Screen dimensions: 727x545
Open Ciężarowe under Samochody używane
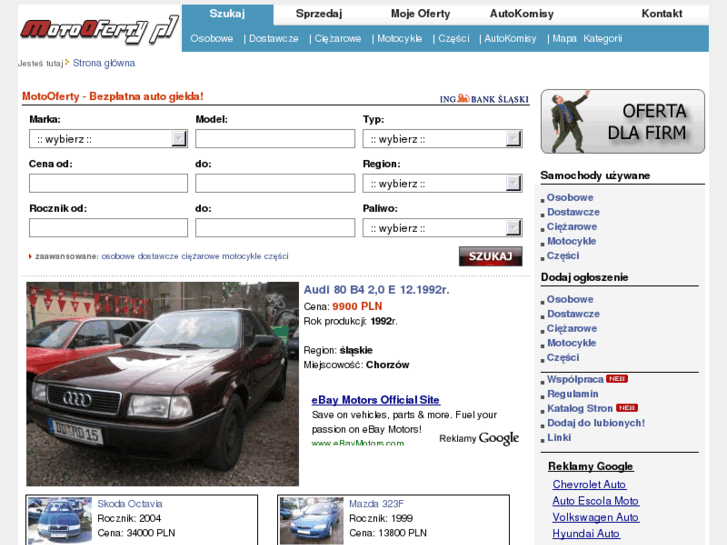point(572,227)
